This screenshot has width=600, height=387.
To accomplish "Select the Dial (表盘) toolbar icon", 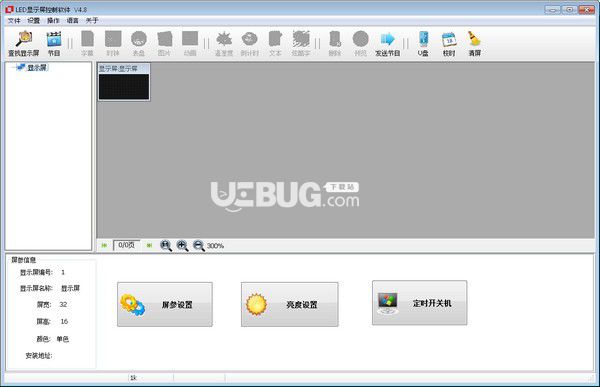I will click(x=139, y=39).
